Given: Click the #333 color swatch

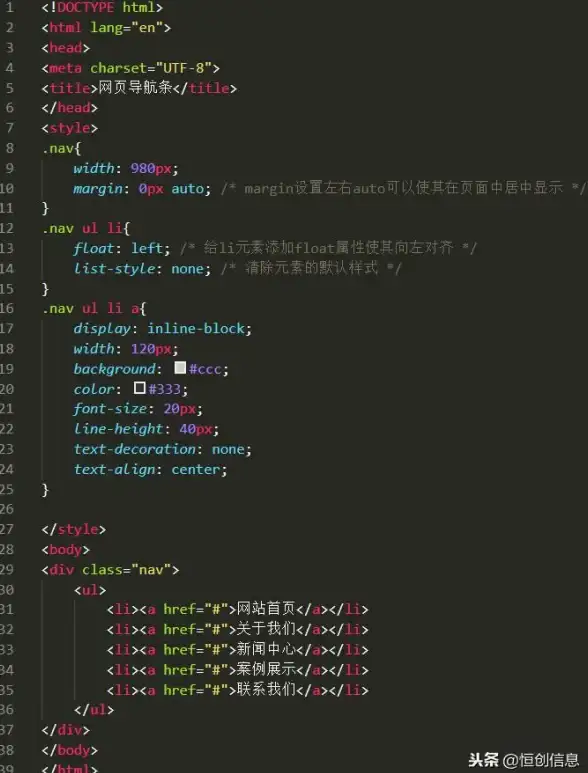Looking at the screenshot, I should click(140, 388).
